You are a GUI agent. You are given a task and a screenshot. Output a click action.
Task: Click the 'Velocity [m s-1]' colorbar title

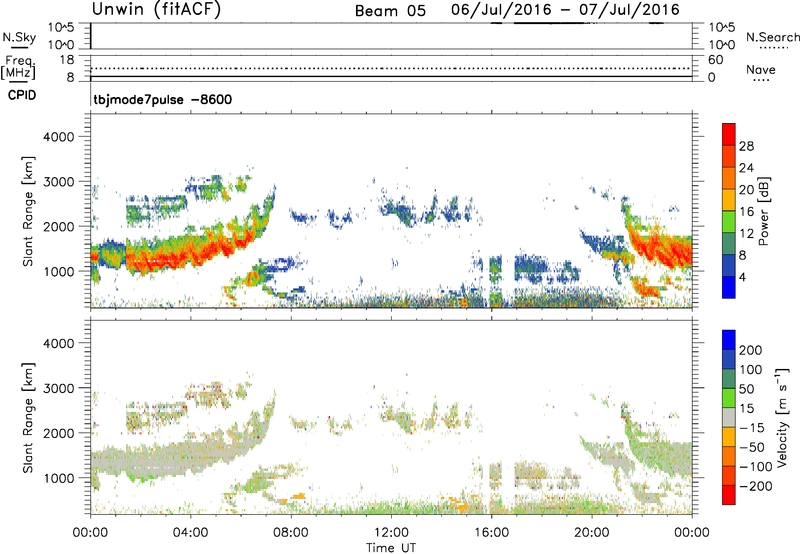782,417
